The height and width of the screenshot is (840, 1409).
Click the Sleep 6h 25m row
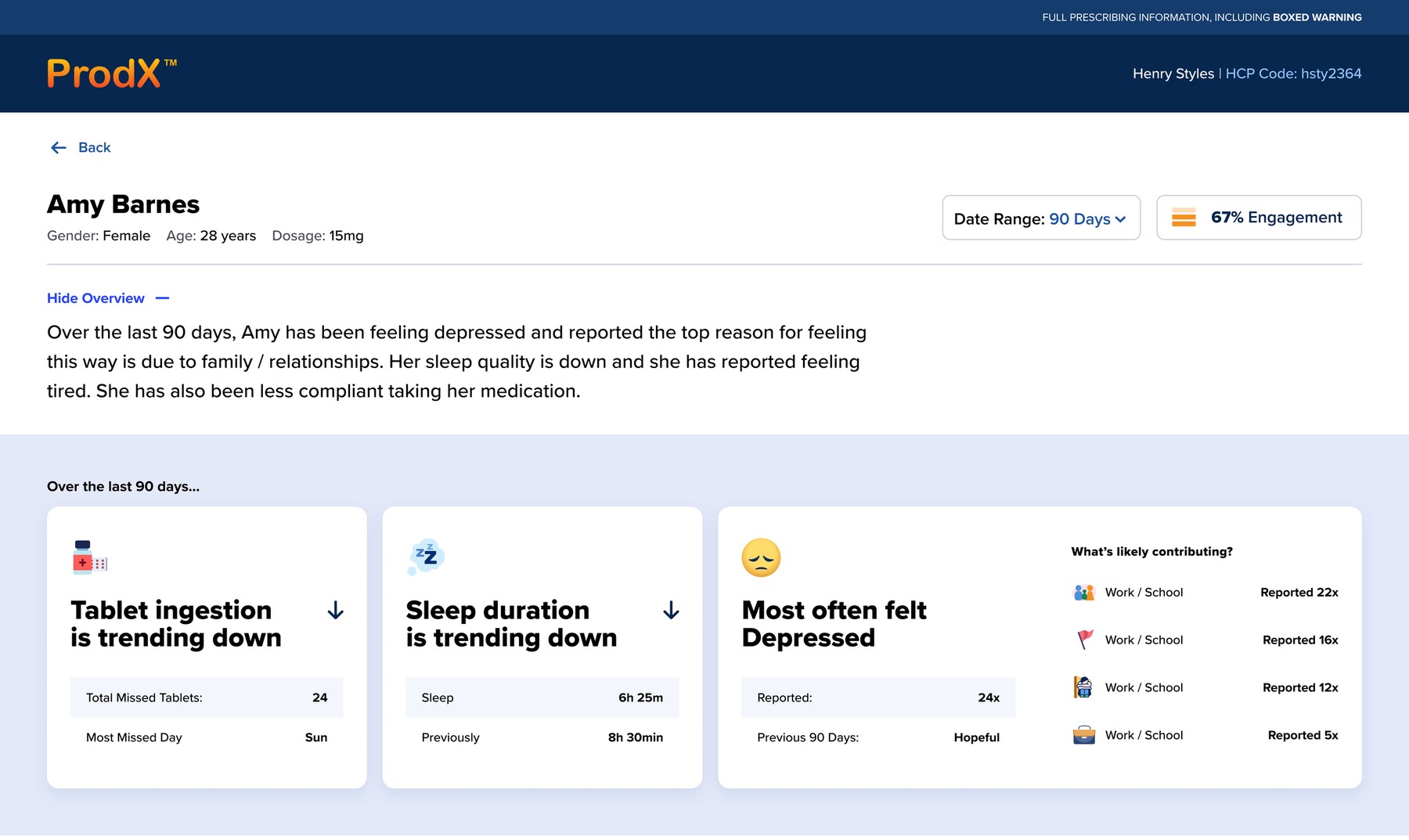[x=542, y=698]
